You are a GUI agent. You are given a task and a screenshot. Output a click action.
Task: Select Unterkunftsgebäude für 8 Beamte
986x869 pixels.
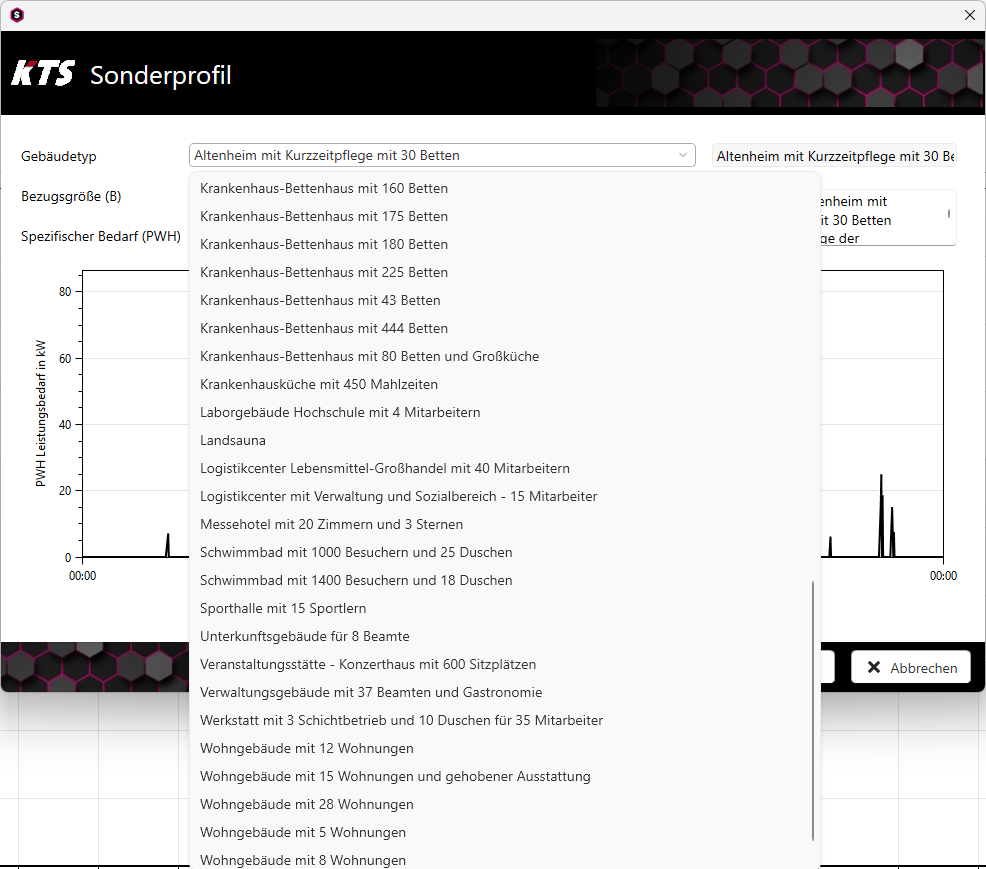point(505,636)
